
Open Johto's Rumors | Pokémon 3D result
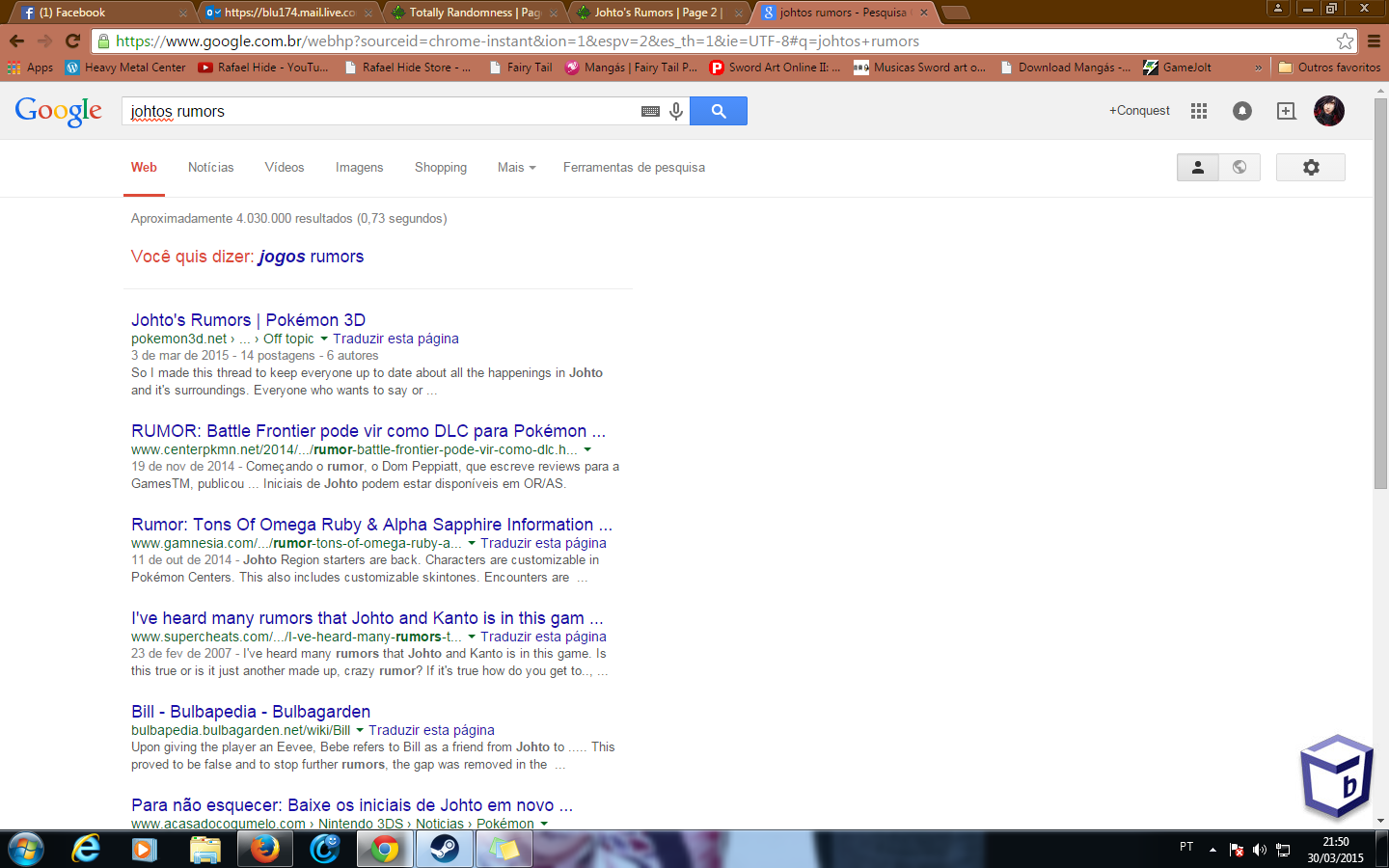coord(248,320)
